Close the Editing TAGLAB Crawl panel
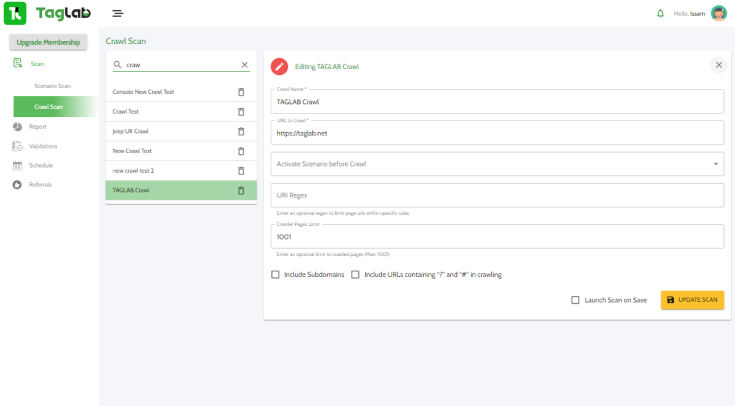735x406 pixels. click(x=719, y=65)
